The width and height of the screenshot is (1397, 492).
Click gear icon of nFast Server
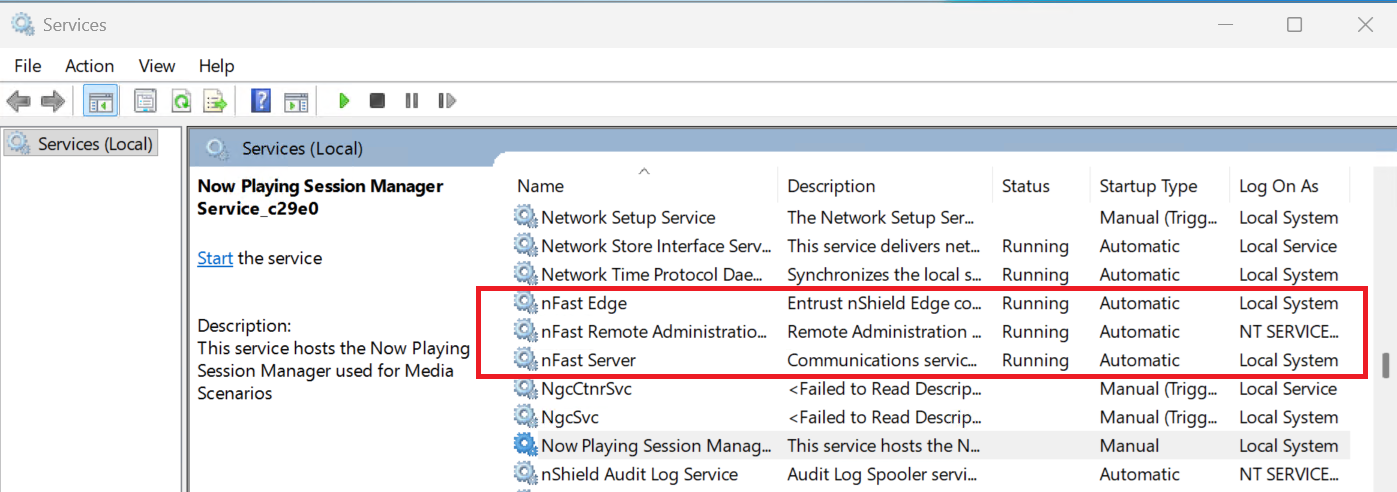pyautogui.click(x=525, y=360)
